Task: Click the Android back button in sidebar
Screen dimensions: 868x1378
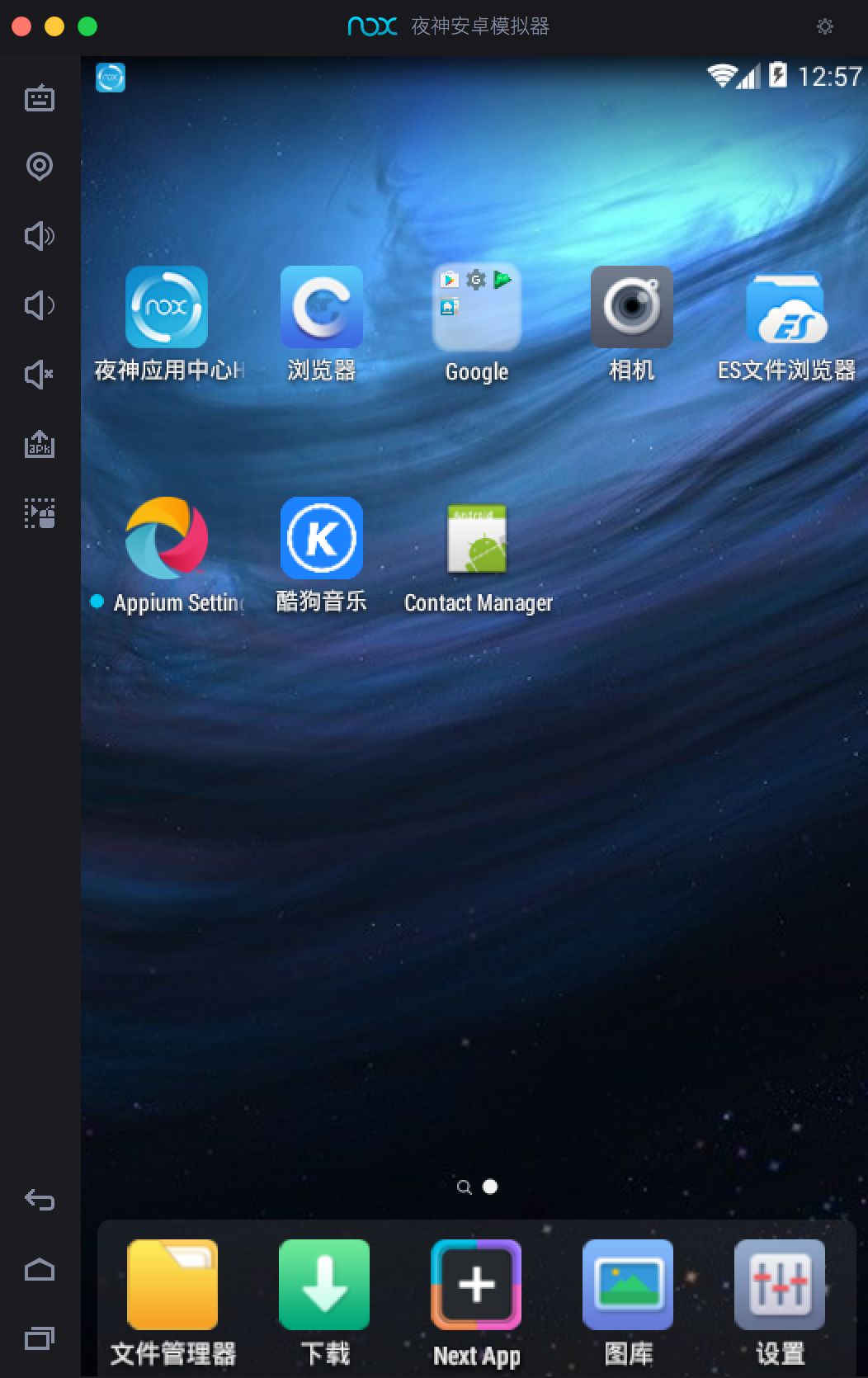Action: click(40, 1200)
